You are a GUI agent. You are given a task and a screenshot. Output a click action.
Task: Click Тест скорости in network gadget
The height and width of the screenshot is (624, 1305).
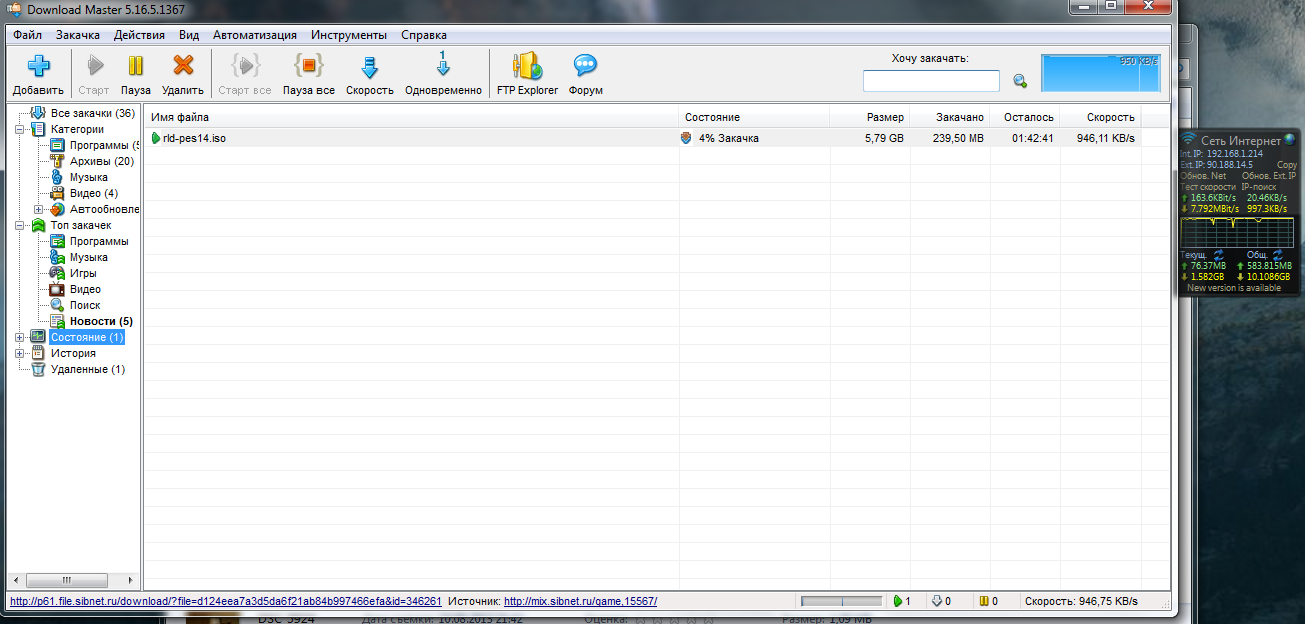coord(1208,187)
